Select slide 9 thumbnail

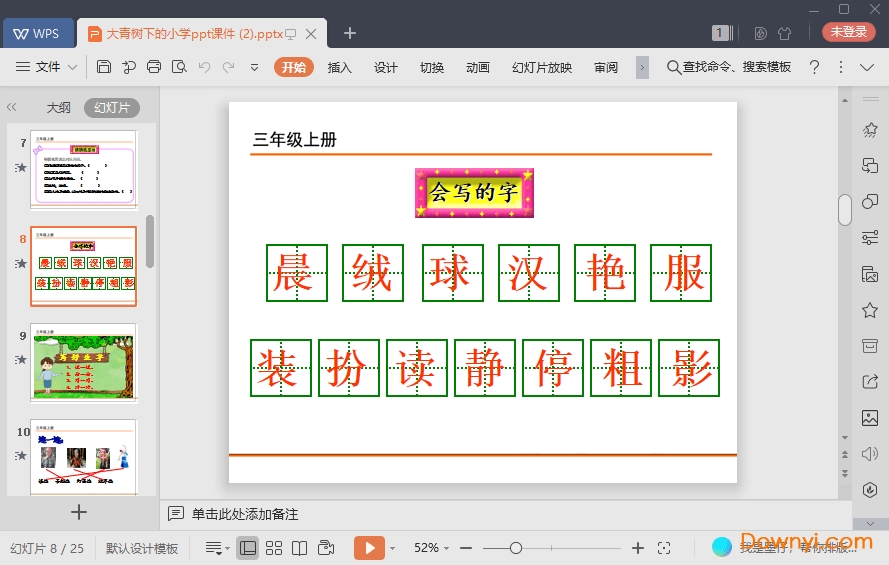click(84, 362)
